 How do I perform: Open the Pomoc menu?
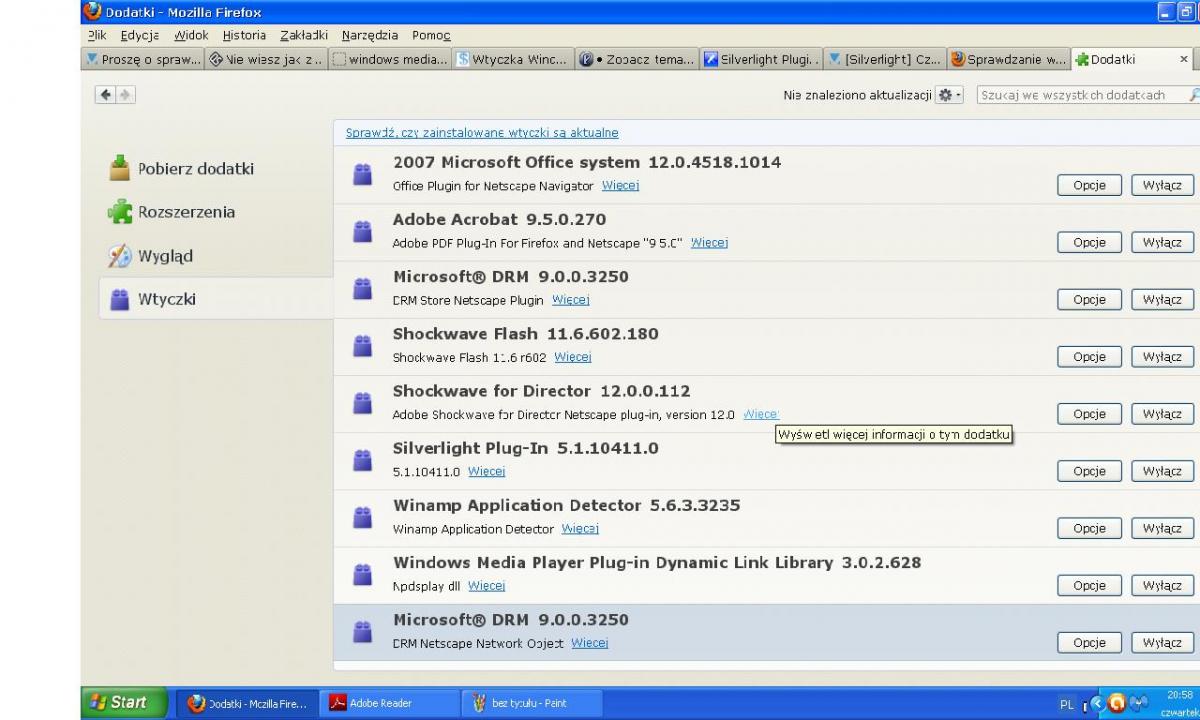[431, 35]
